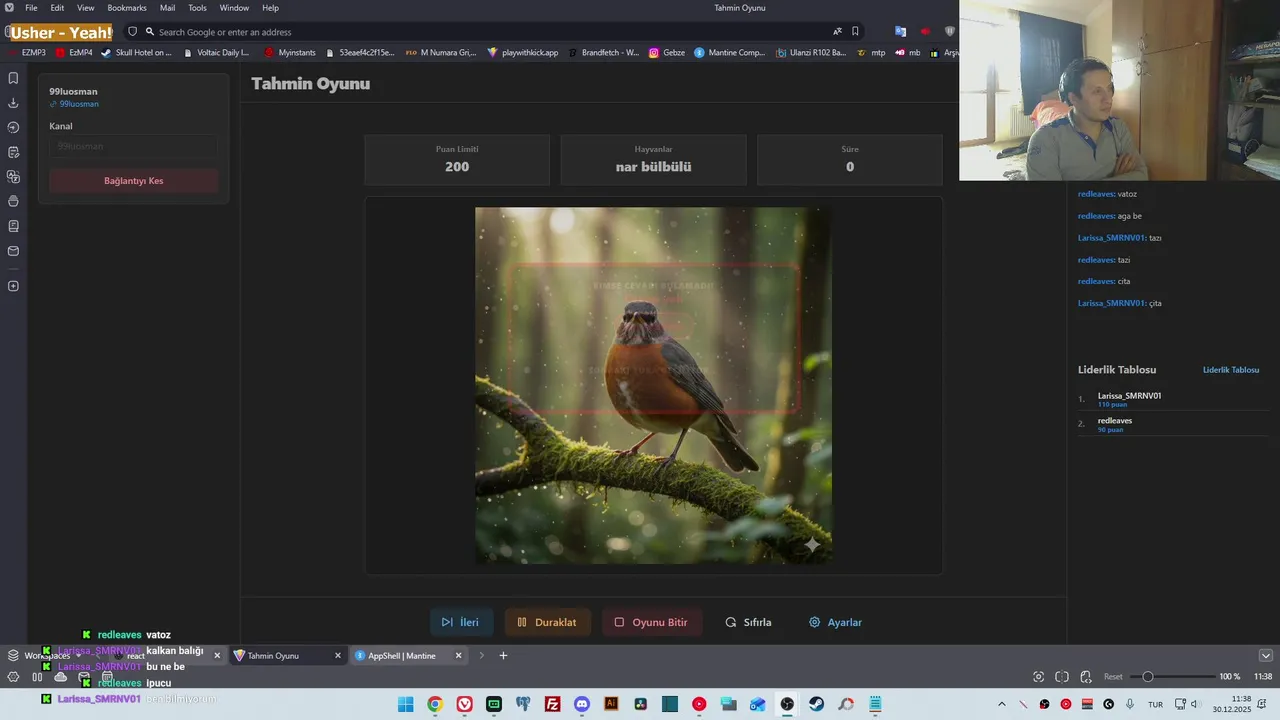Open the playwithkick.app bookmark
Viewport: 1280px width, 720px height.
click(x=522, y=53)
